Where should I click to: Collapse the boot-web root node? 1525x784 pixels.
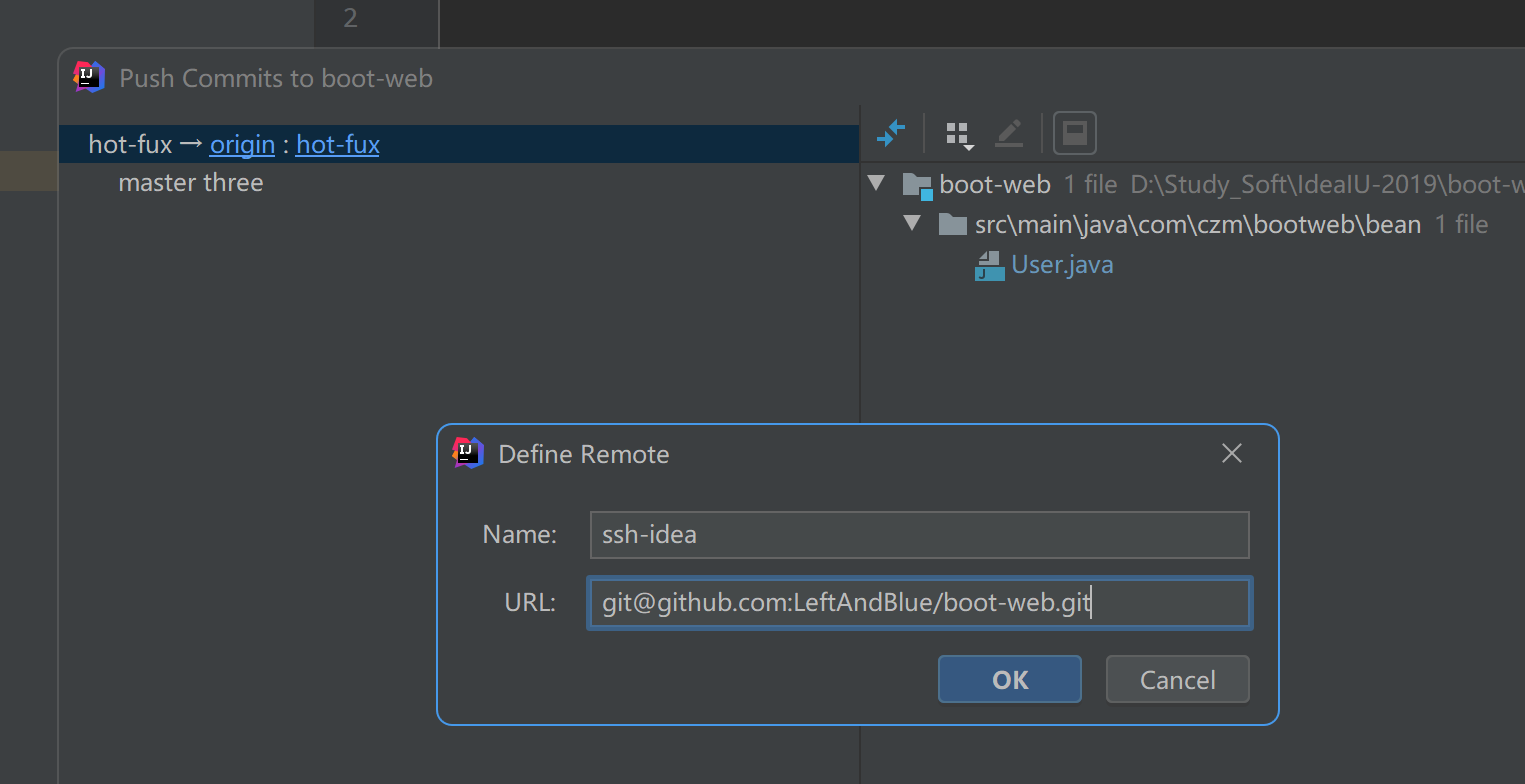[877, 183]
